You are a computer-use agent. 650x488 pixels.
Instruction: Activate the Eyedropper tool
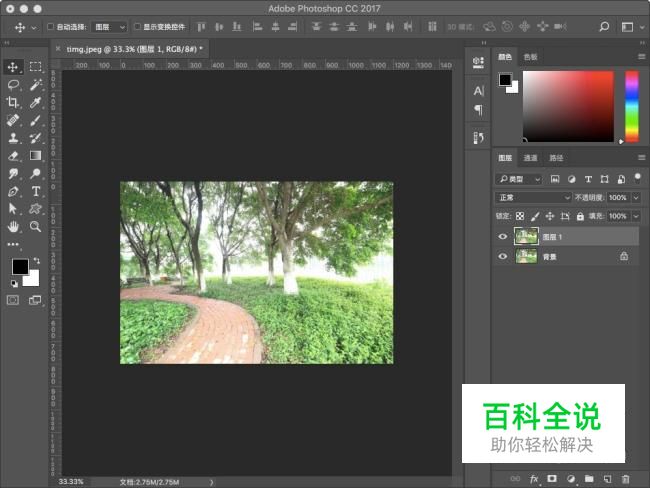pyautogui.click(x=35, y=103)
